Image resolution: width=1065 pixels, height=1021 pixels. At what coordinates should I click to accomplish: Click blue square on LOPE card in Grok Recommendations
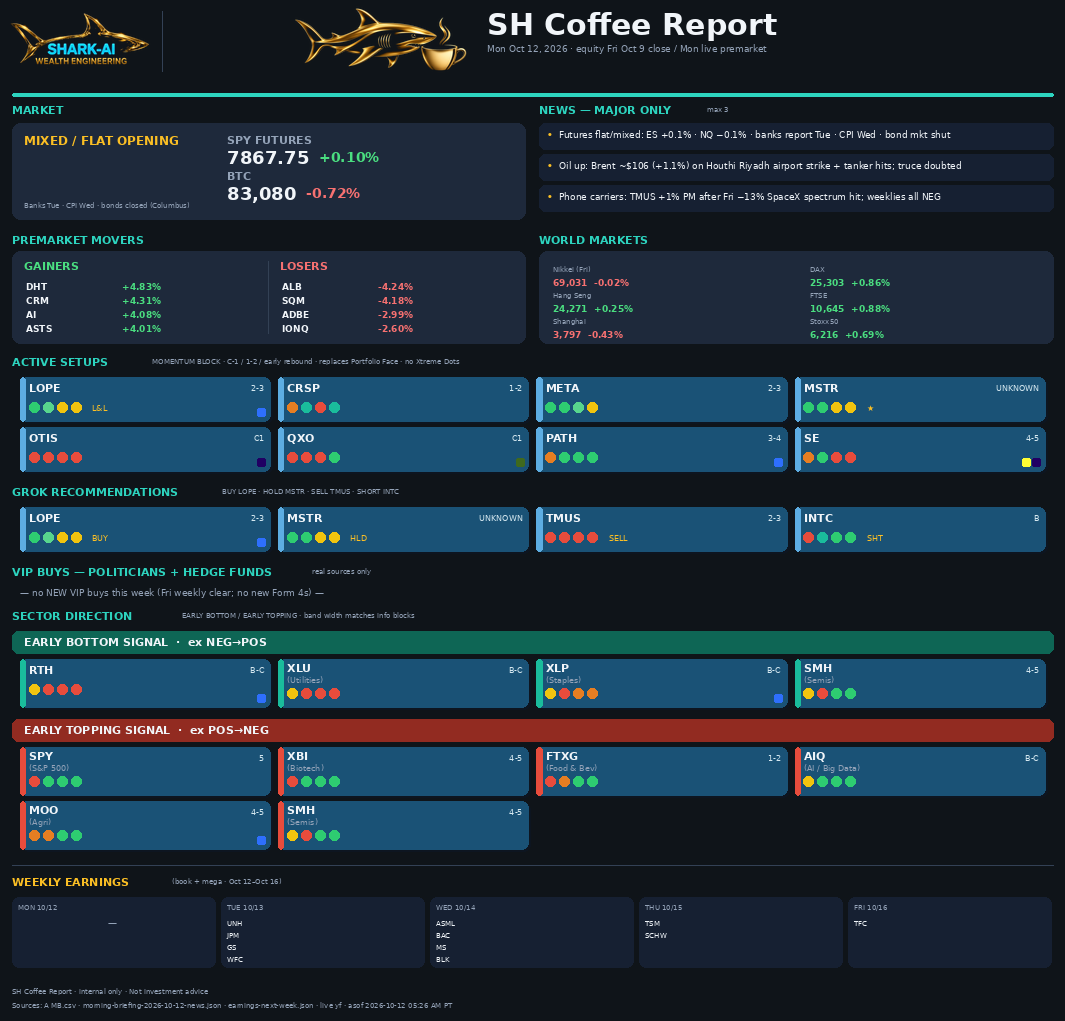[x=261, y=543]
